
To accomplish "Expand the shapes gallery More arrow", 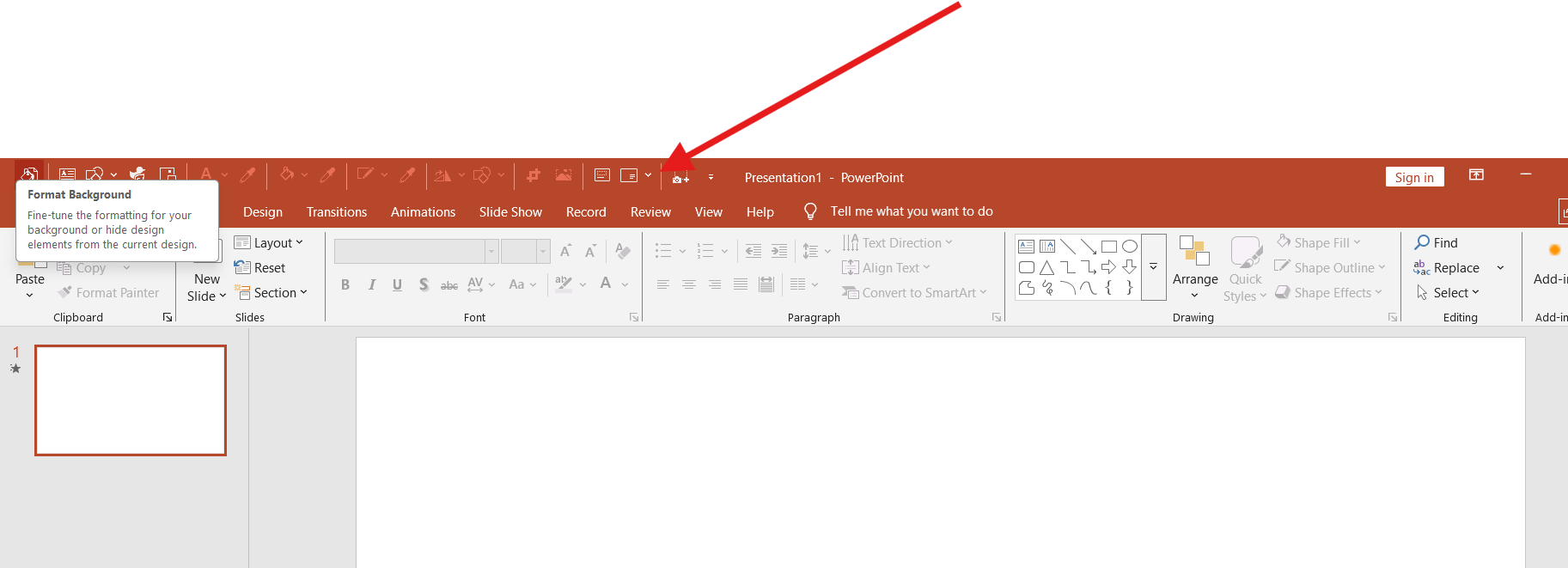I will coord(1153,267).
